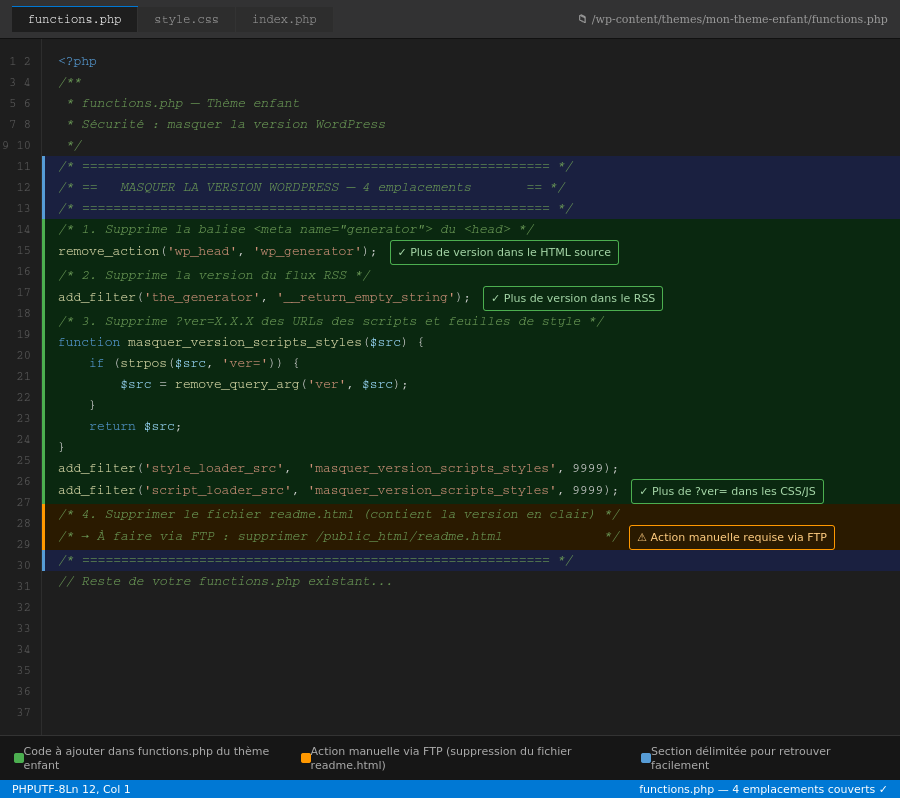Click the add_filter('style_loader_src') line
Viewport: 900px width, 798px height.
click(338, 468)
